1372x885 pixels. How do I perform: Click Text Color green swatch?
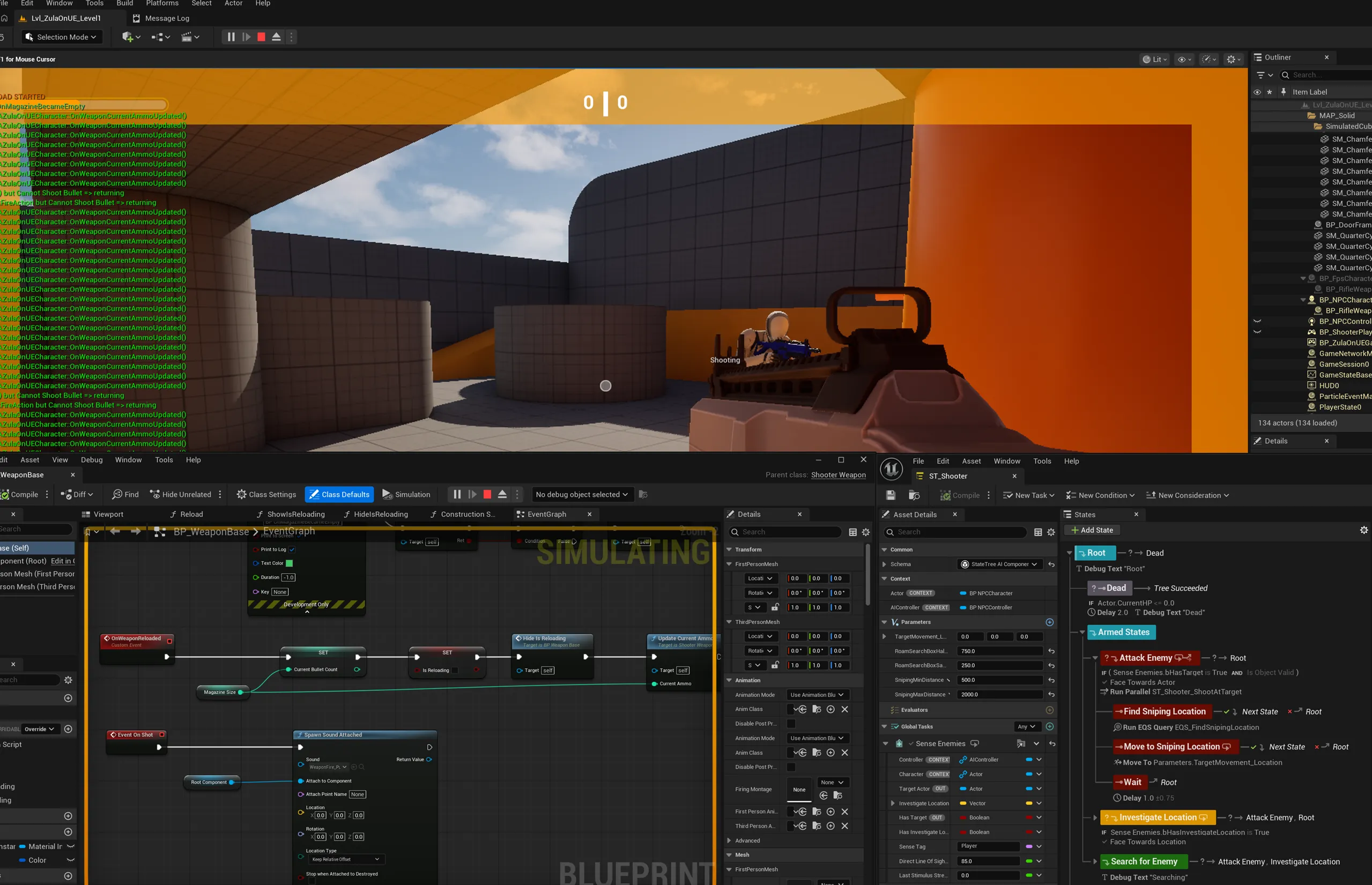pos(289,563)
